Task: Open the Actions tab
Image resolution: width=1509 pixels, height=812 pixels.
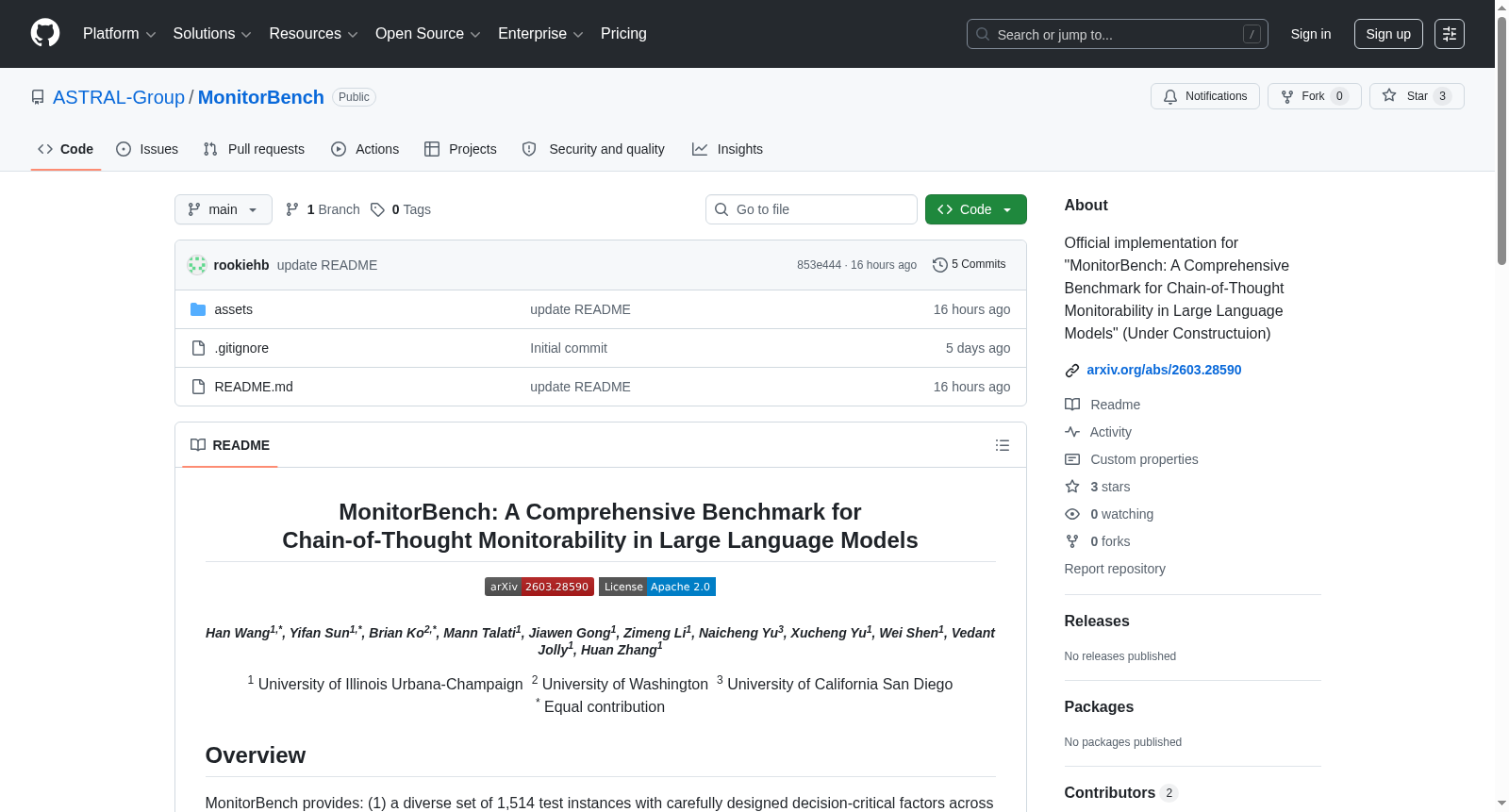Action: click(365, 149)
